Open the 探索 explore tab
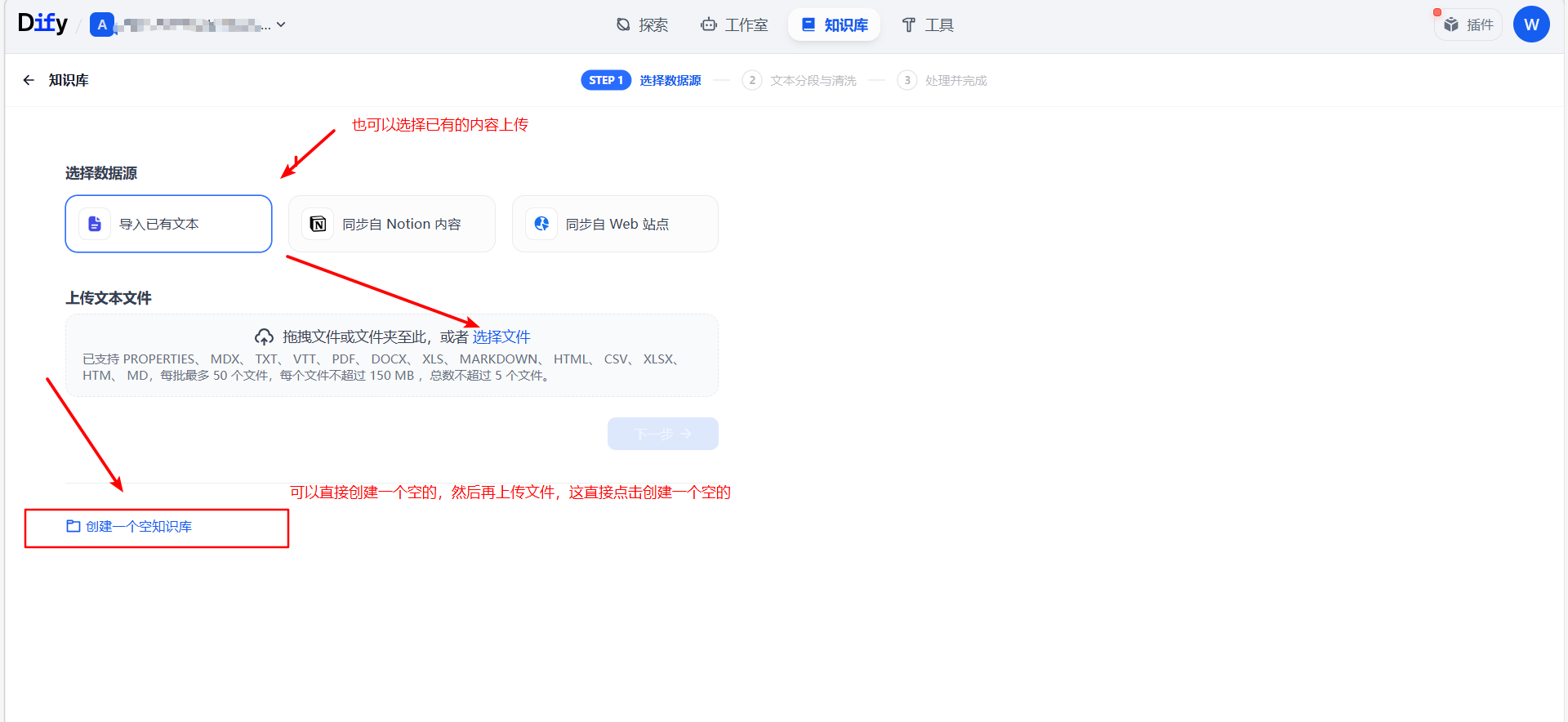This screenshot has width=1568, height=722. (642, 25)
